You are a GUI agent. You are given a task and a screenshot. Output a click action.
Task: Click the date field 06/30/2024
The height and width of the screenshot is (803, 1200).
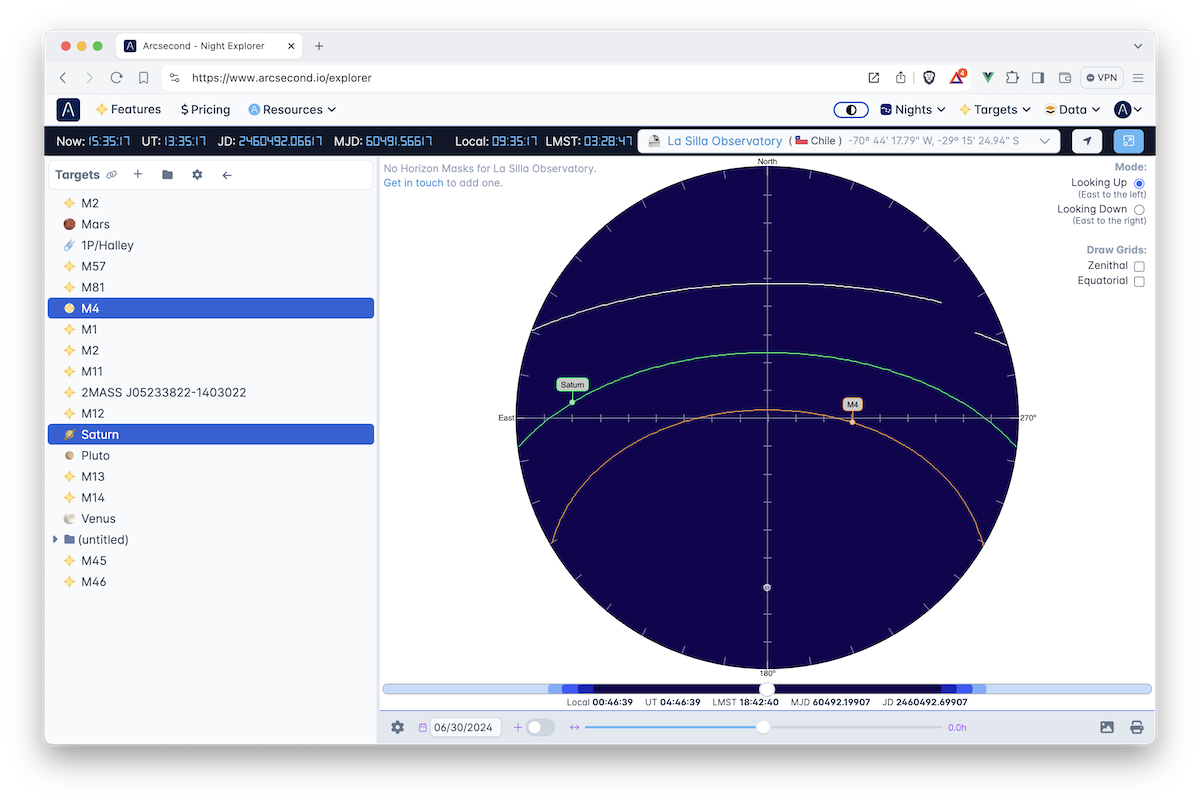click(465, 727)
